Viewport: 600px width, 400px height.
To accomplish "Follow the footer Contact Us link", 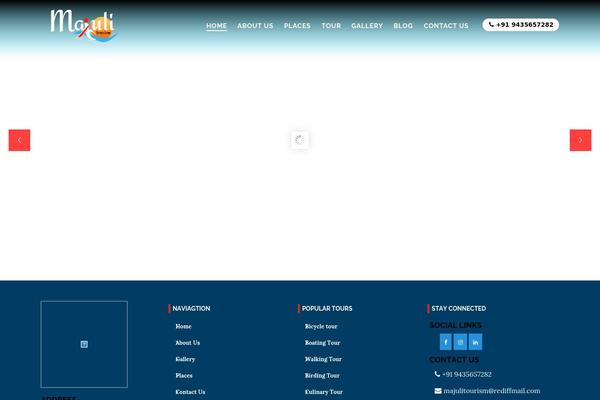I will (x=190, y=392).
